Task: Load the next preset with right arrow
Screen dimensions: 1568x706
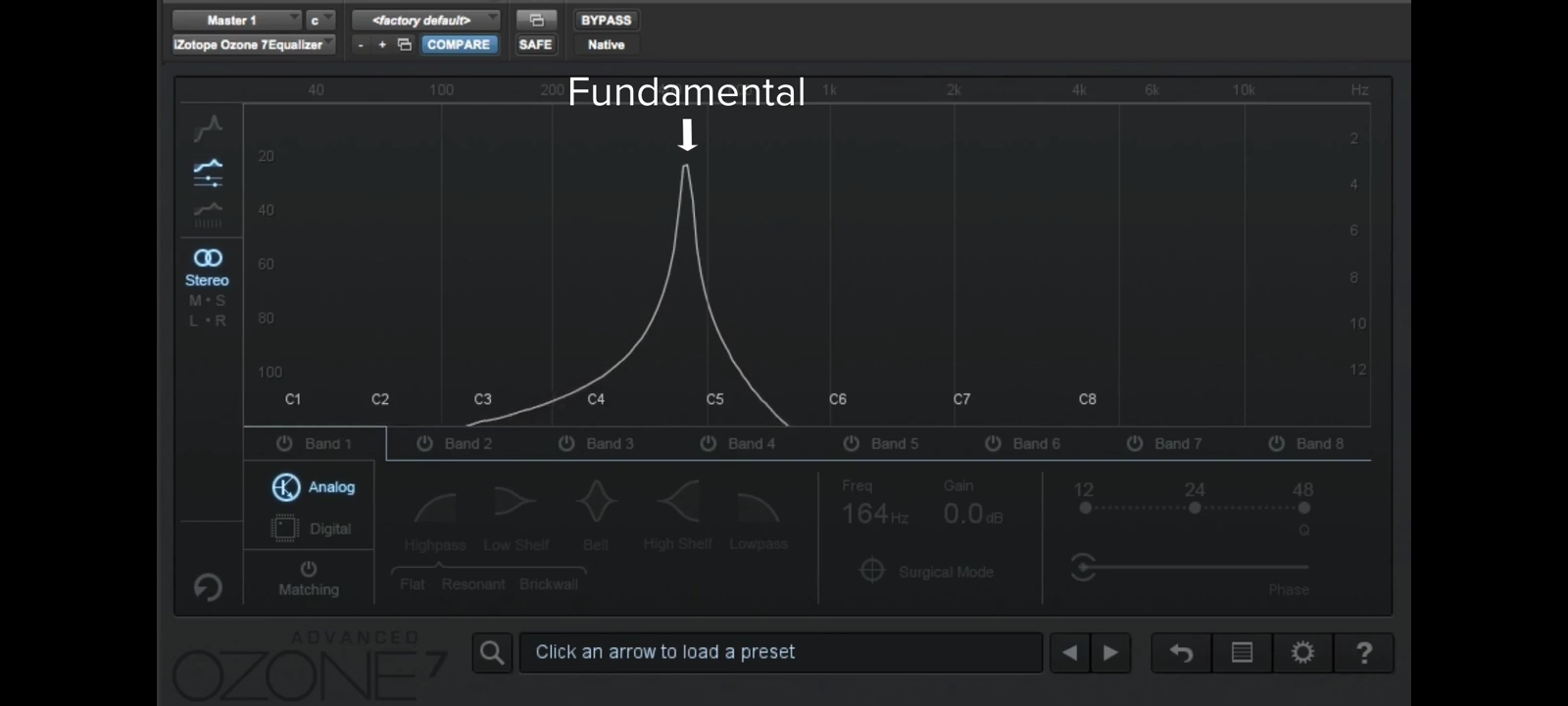Action: (1110, 653)
